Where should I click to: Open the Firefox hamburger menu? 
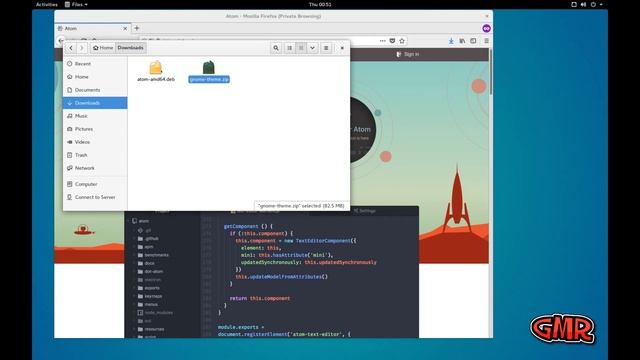(487, 41)
